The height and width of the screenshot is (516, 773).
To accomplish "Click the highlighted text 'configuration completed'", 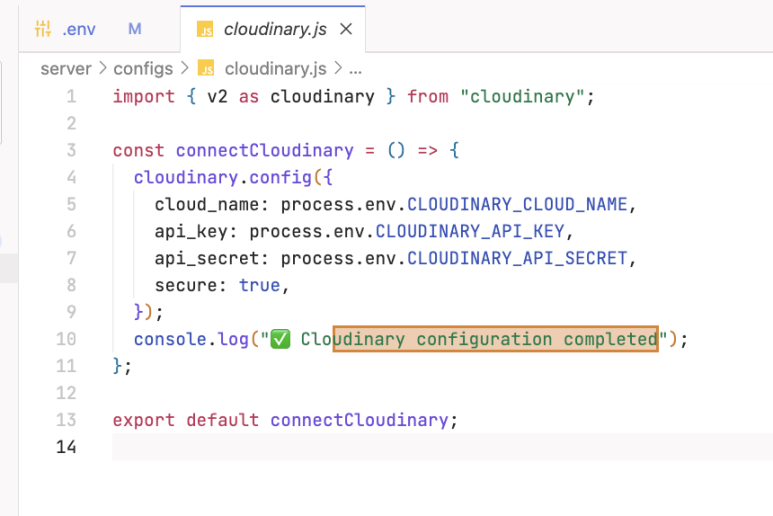I will (537, 339).
